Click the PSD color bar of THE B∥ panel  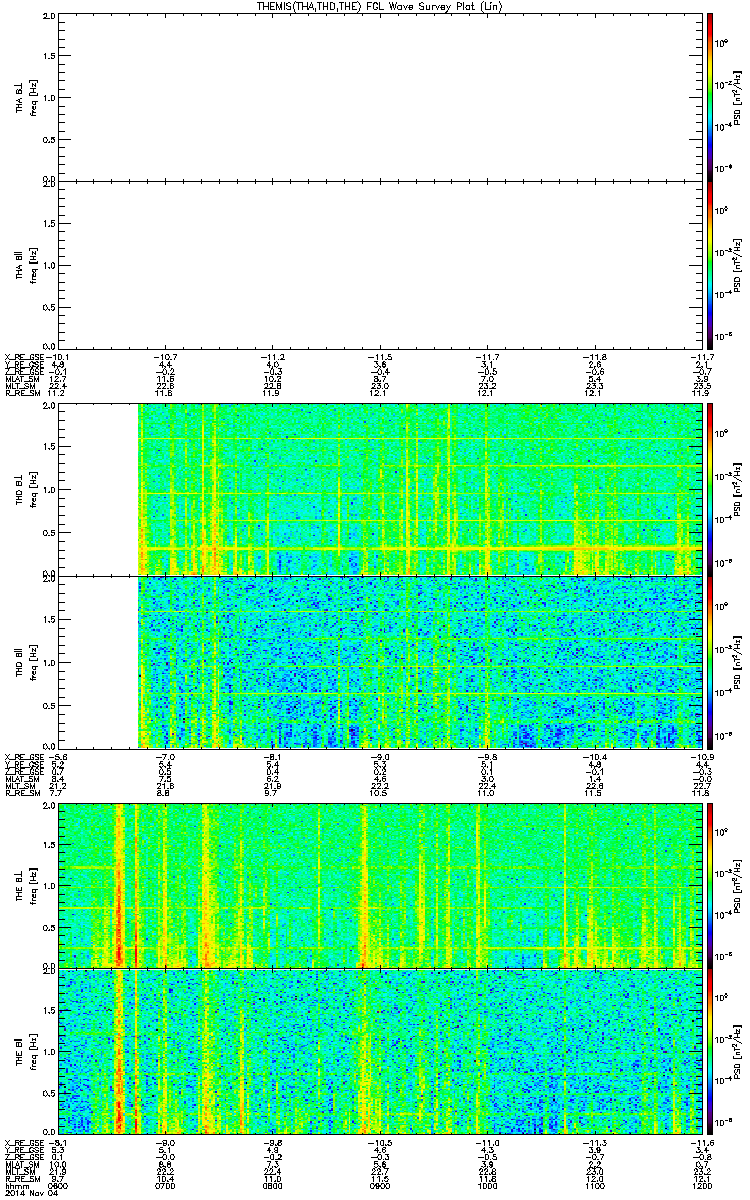[709, 1051]
